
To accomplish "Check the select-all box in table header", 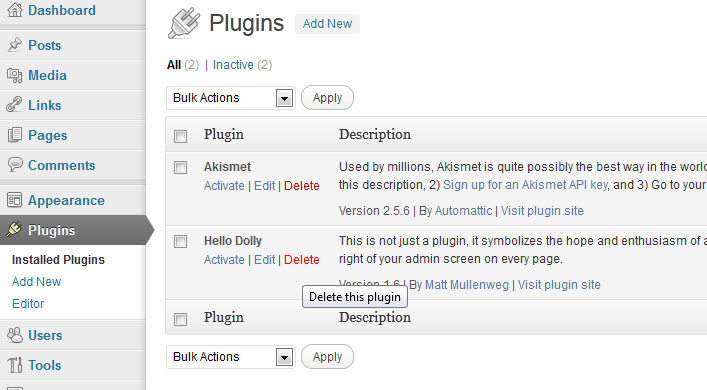I will (180, 136).
